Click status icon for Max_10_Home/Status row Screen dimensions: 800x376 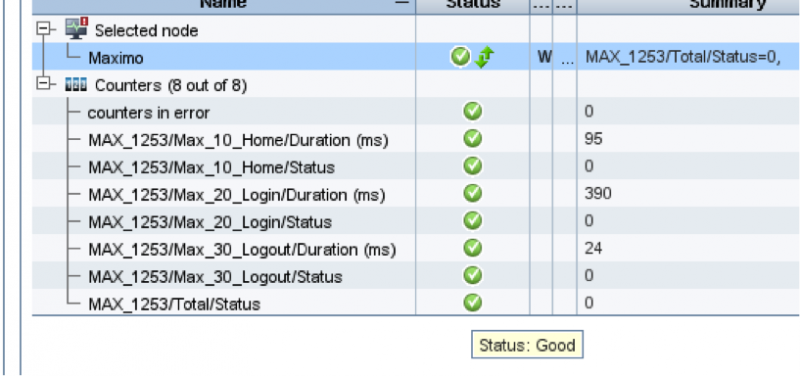(472, 166)
